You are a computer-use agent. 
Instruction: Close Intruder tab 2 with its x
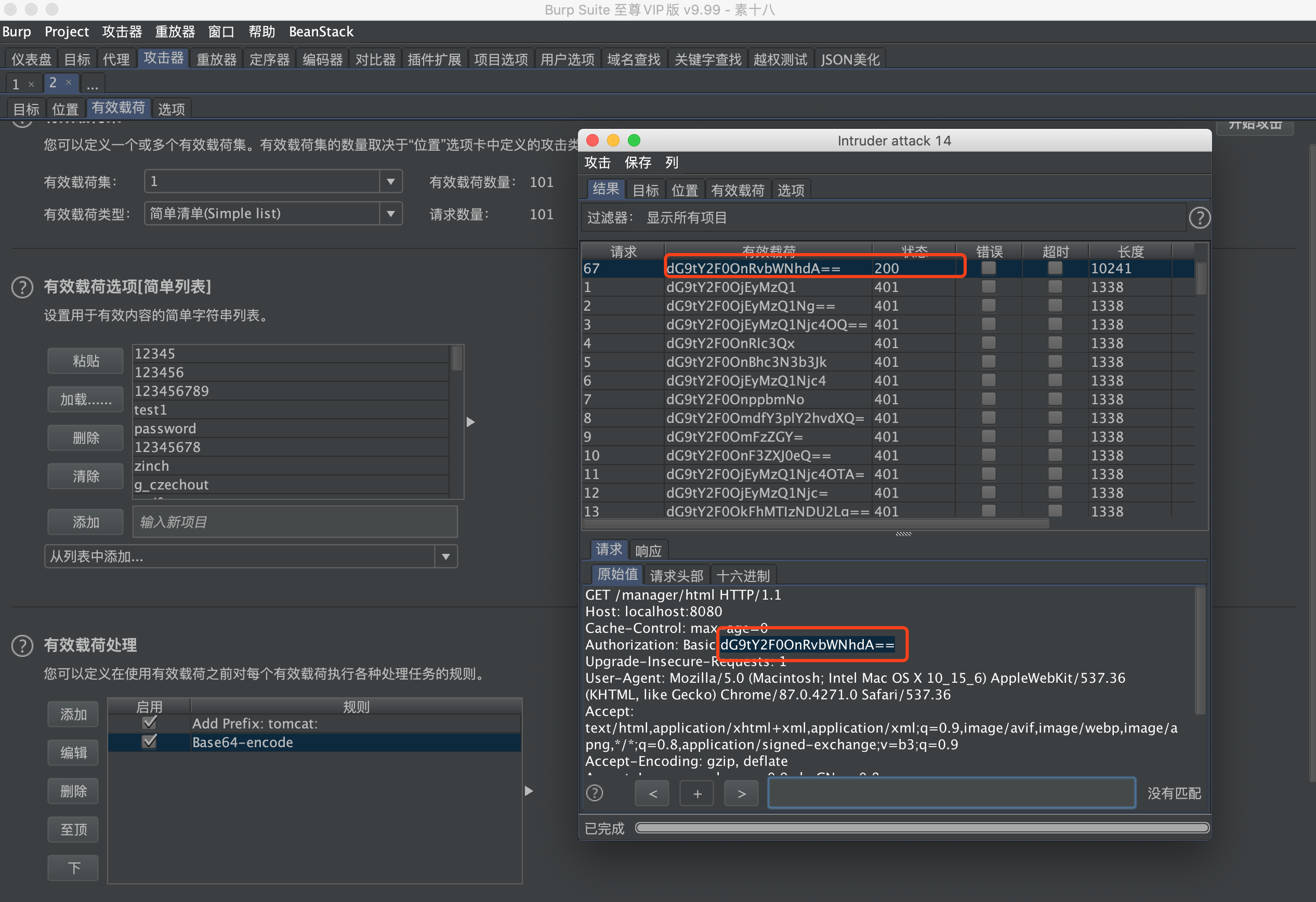coord(69,83)
